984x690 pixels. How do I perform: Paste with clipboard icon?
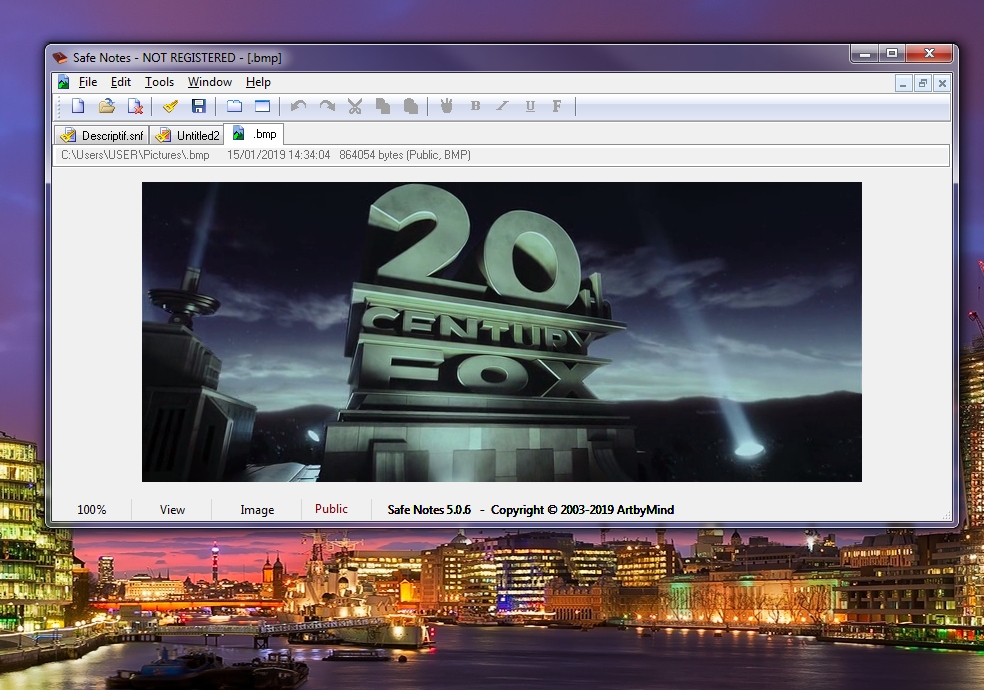(x=411, y=106)
